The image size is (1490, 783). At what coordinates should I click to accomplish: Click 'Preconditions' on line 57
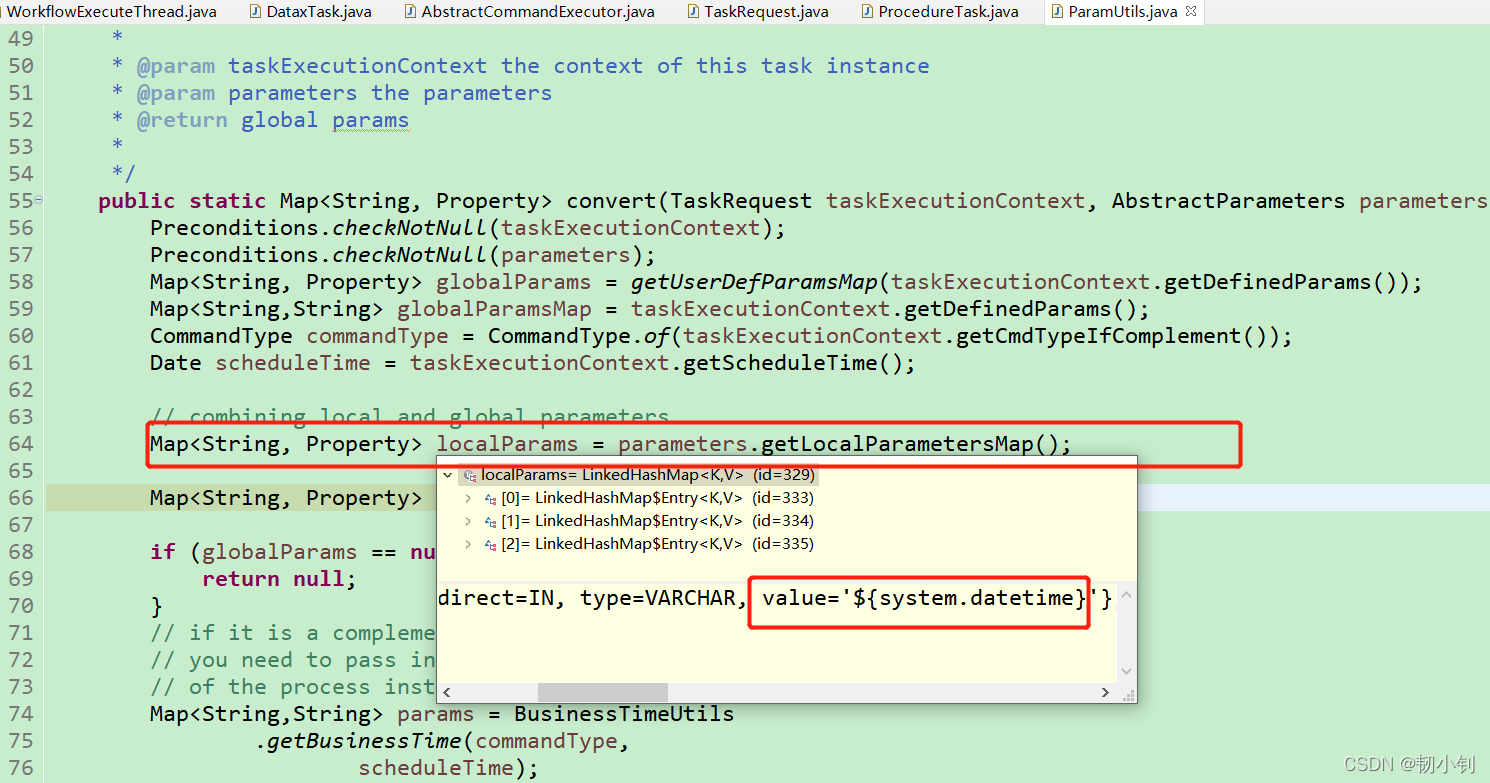[x=234, y=255]
